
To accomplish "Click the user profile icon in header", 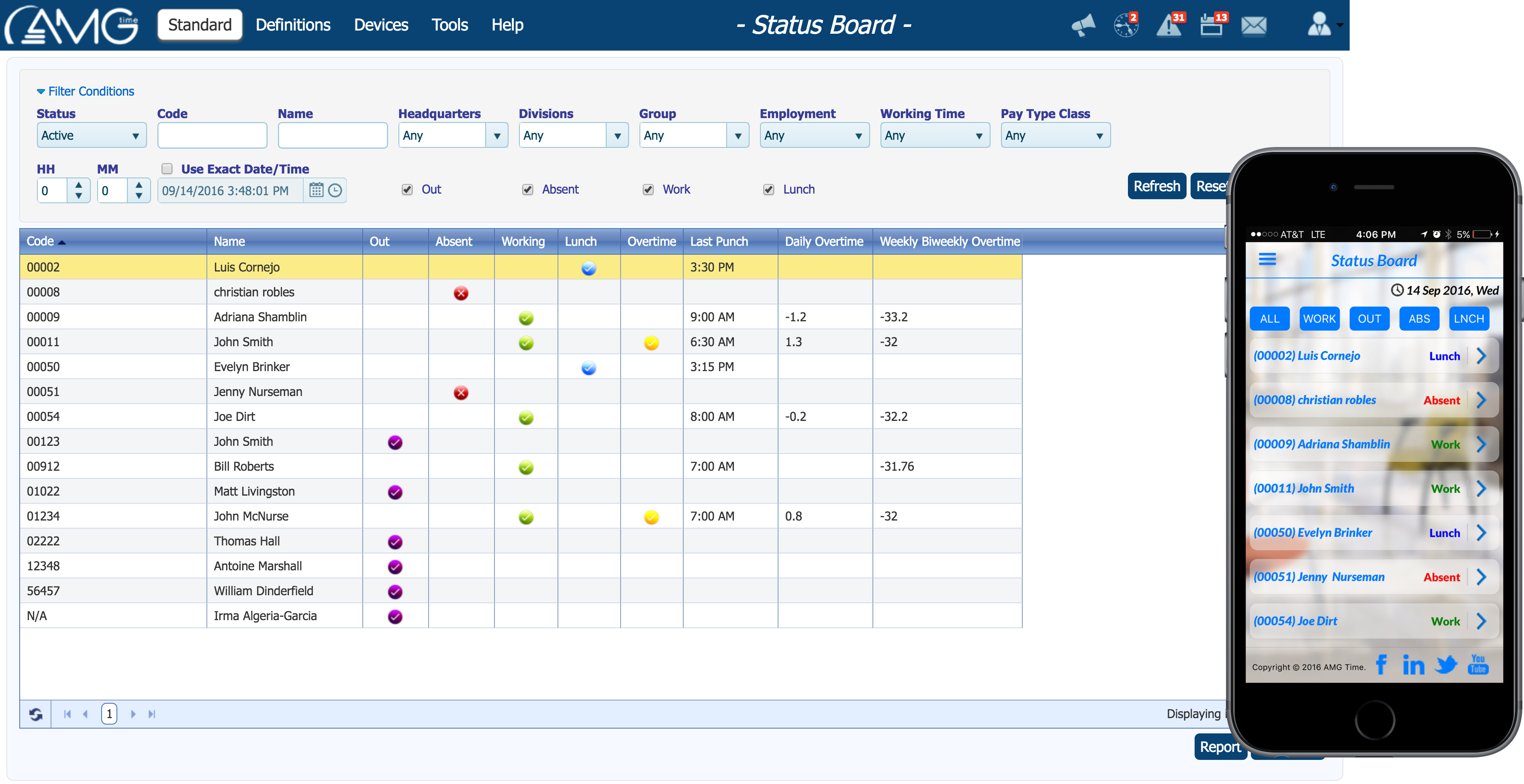I will pos(1319,25).
